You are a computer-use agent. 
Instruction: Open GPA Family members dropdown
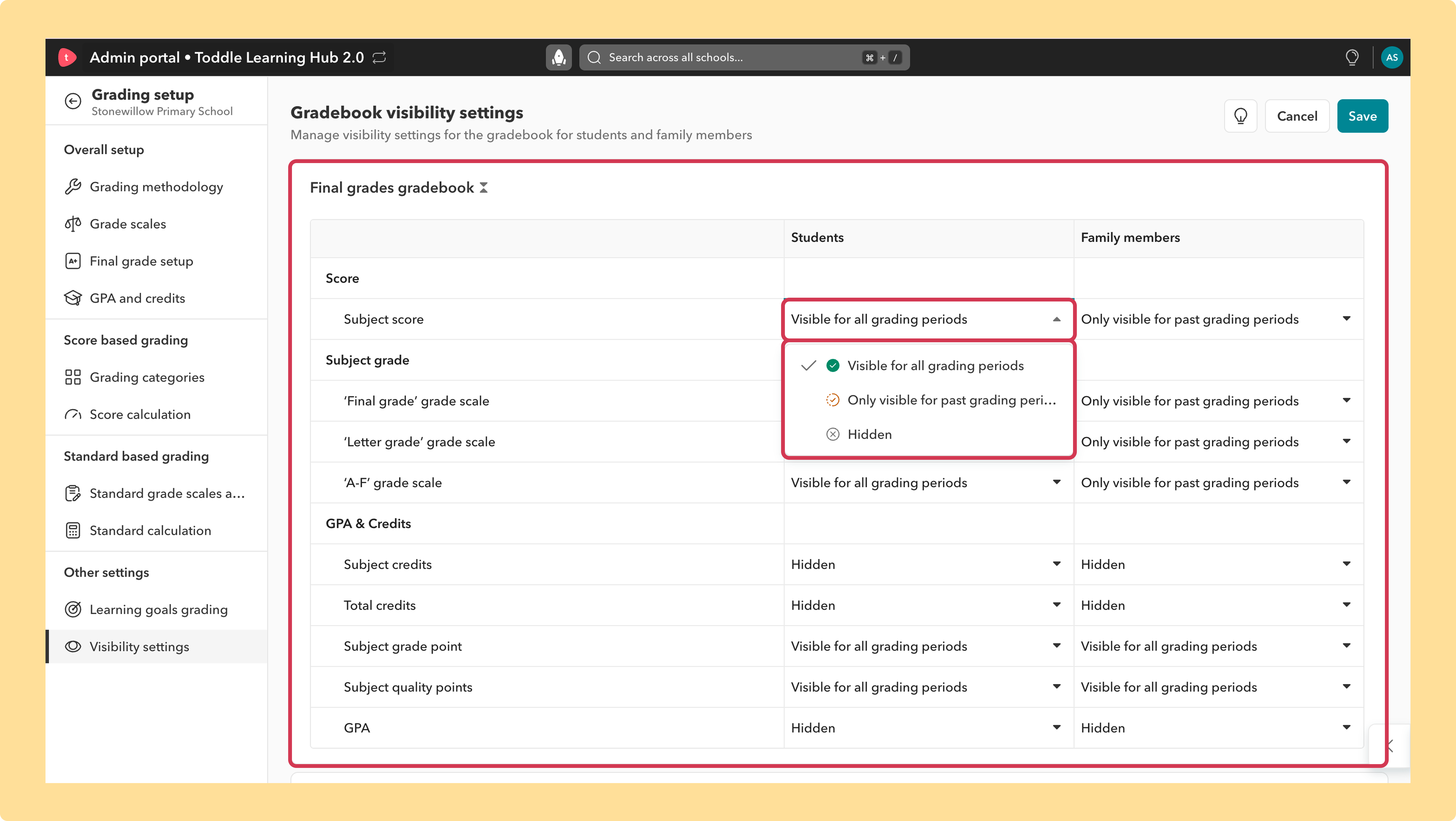coord(1219,728)
